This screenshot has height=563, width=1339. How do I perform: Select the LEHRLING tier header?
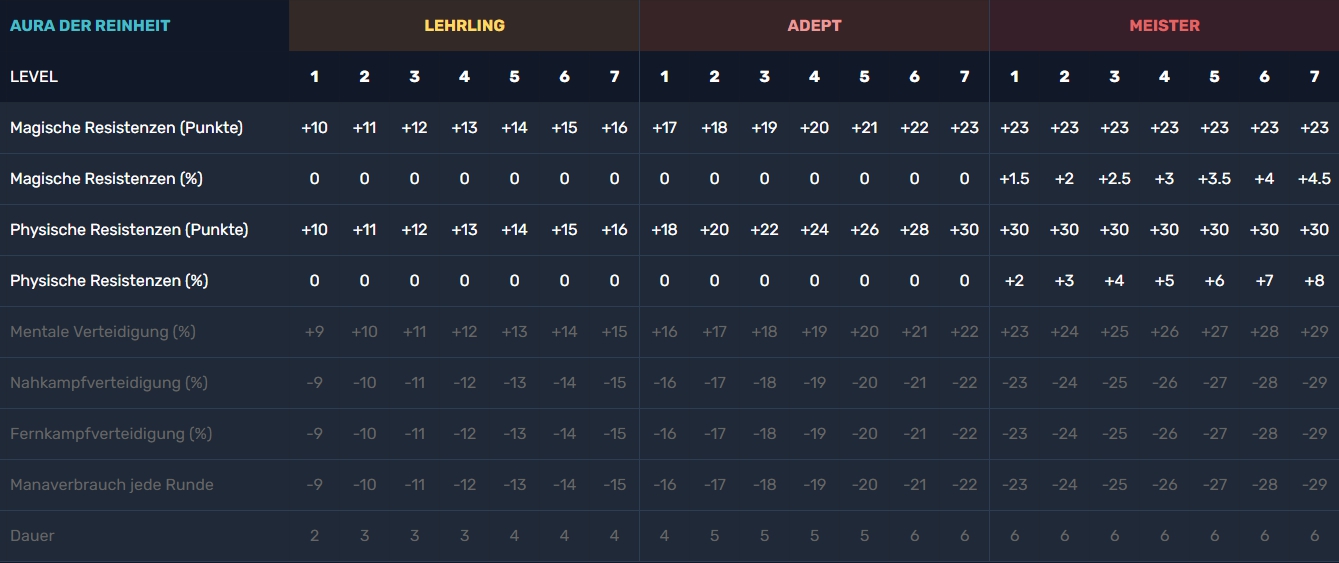464,26
